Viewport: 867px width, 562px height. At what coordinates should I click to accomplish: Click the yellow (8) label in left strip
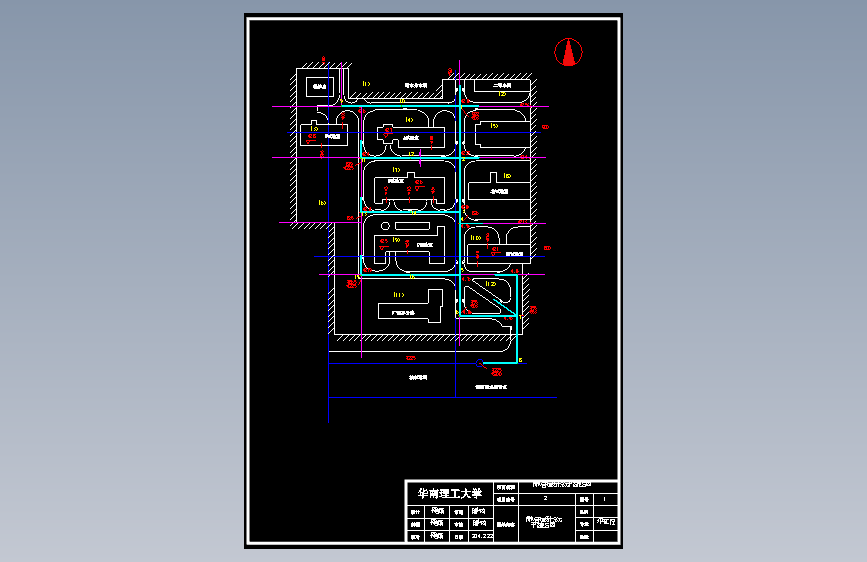point(322,203)
